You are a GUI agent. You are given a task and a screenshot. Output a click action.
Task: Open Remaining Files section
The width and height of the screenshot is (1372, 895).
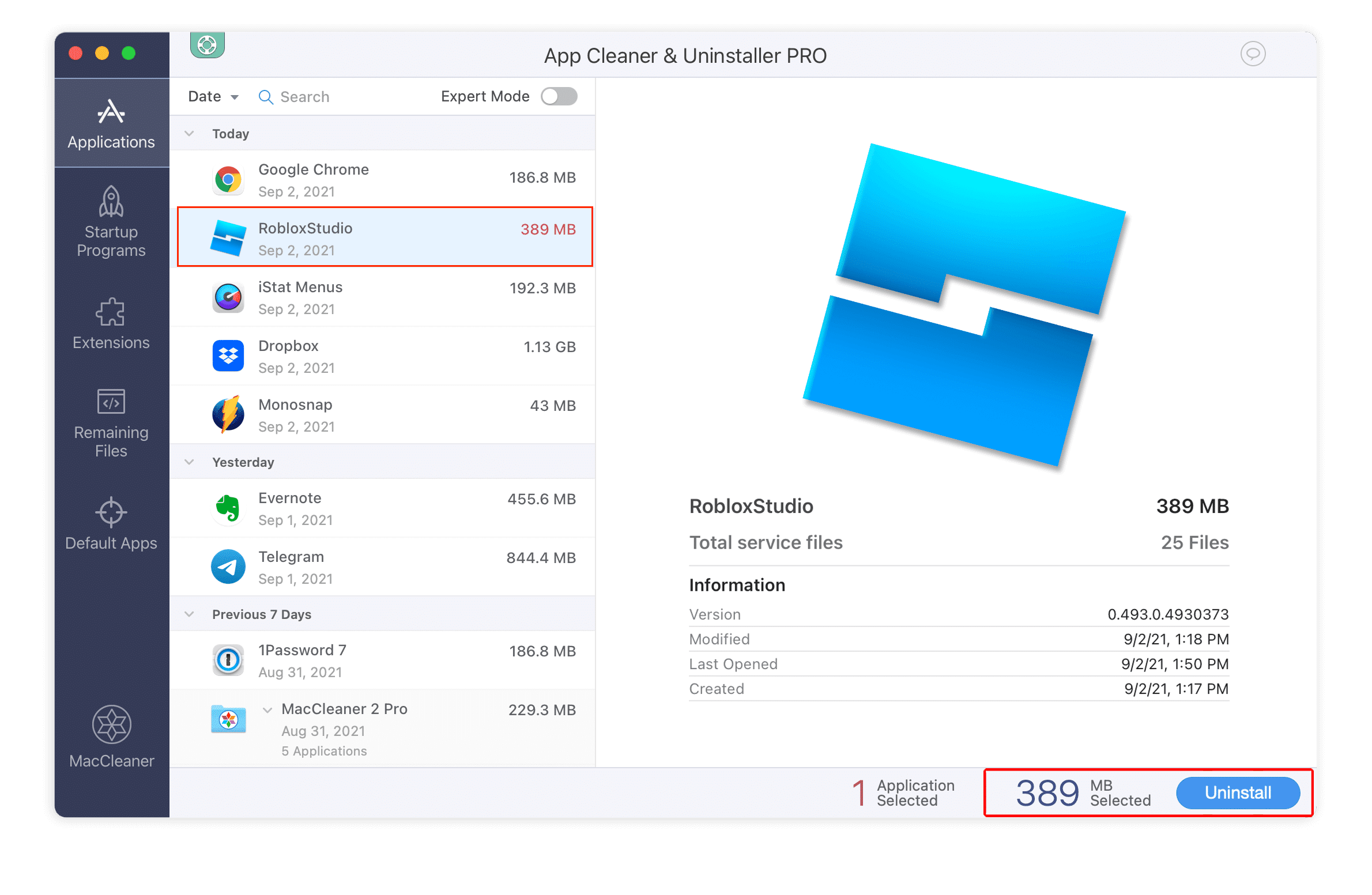pos(111,424)
